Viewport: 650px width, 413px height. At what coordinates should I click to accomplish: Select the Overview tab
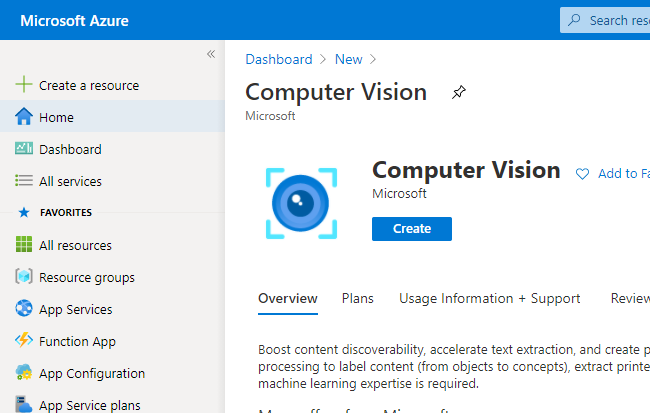(288, 298)
